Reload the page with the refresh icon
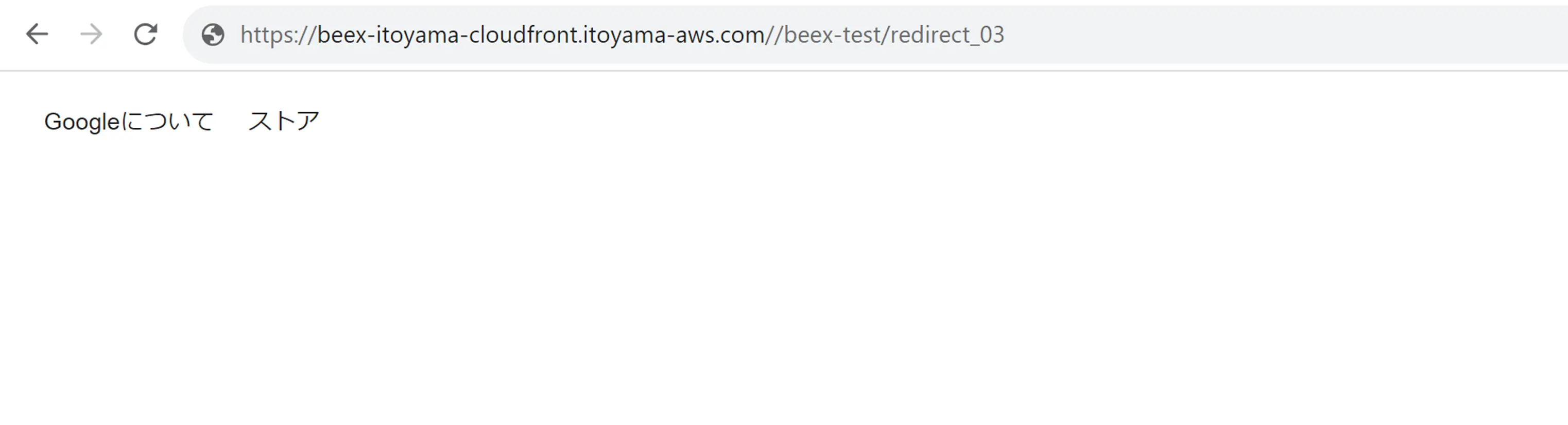The width and height of the screenshot is (1568, 425). [x=146, y=34]
